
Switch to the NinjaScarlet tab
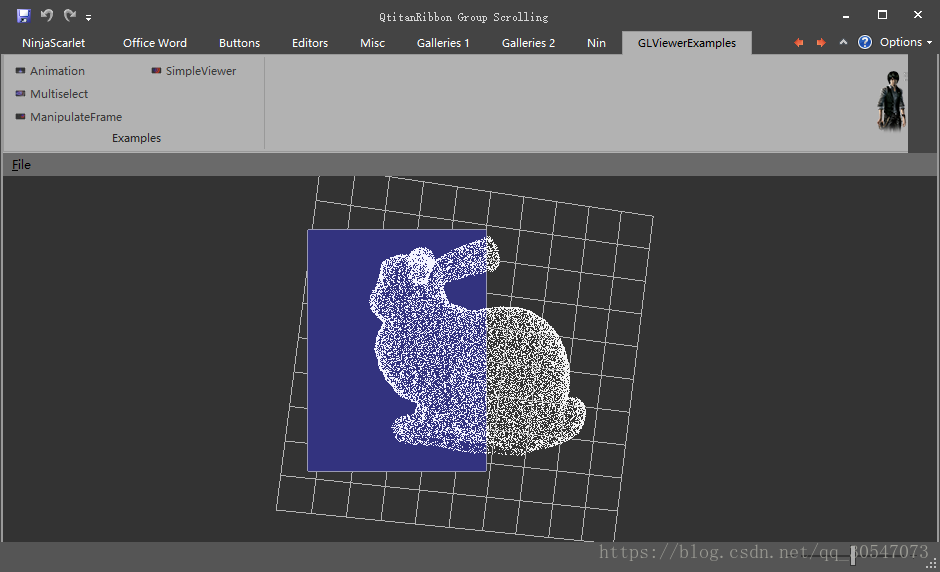[x=53, y=43]
